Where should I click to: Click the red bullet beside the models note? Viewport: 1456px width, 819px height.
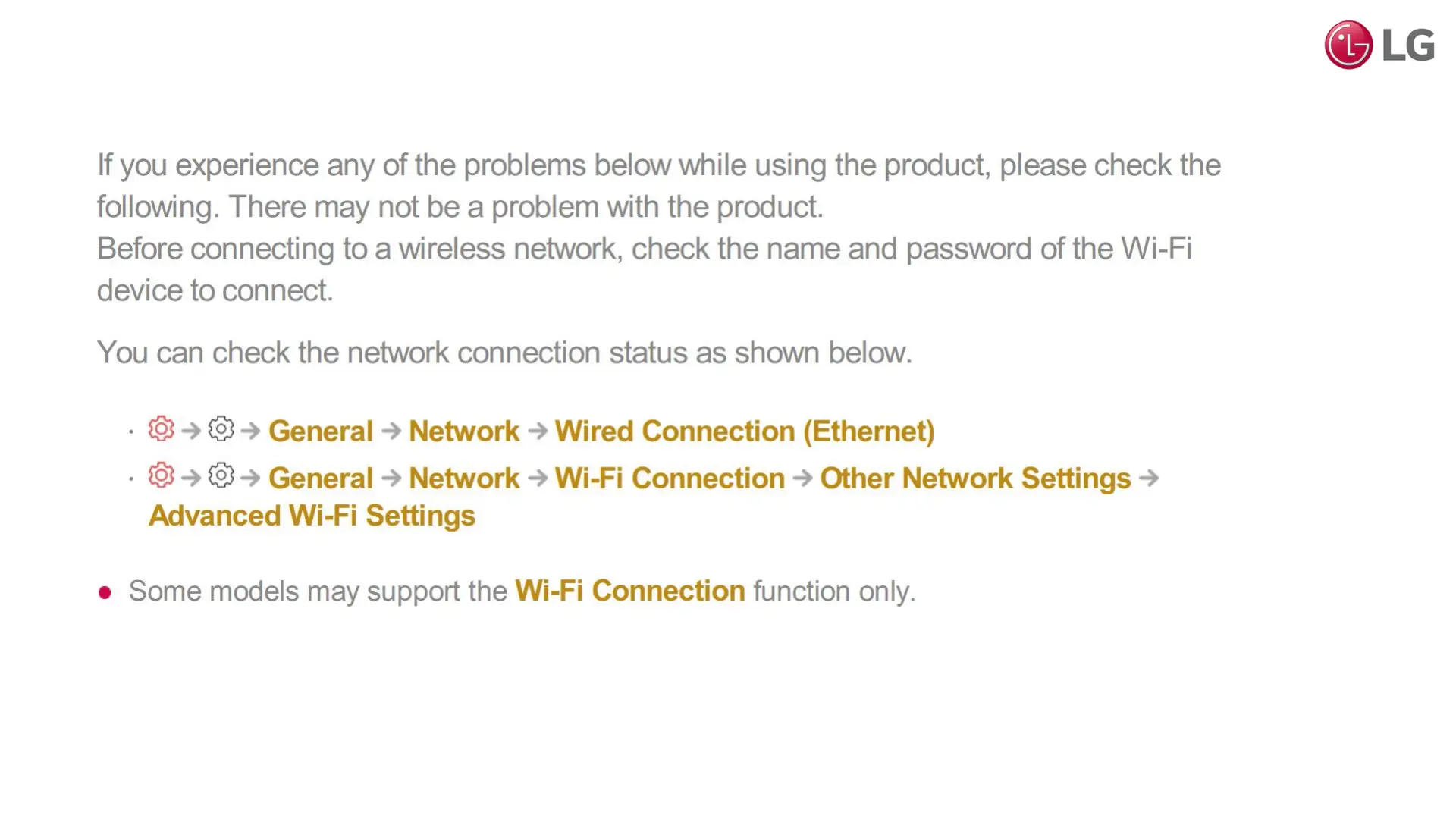(x=105, y=592)
